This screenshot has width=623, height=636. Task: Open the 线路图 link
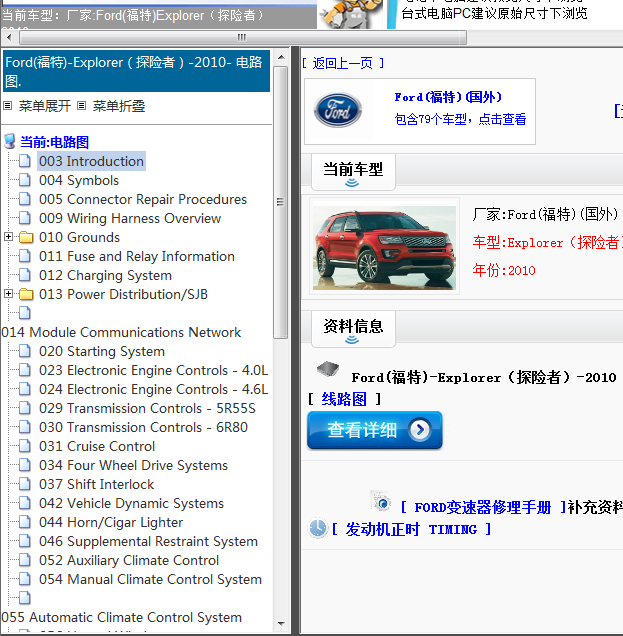point(344,399)
